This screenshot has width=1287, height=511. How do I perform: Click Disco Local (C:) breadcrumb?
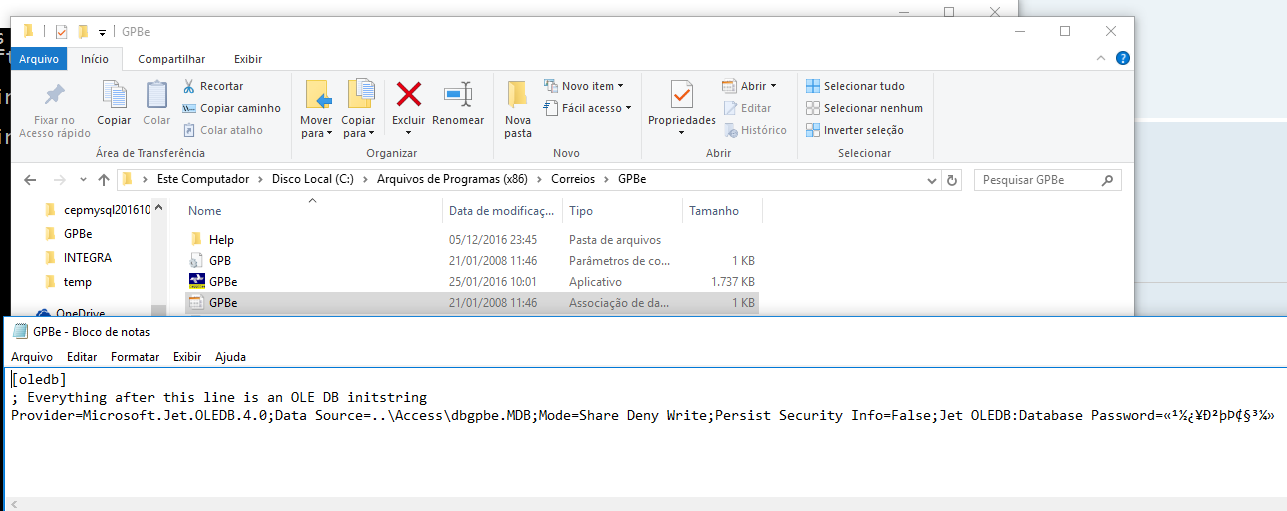pyautogui.click(x=315, y=180)
